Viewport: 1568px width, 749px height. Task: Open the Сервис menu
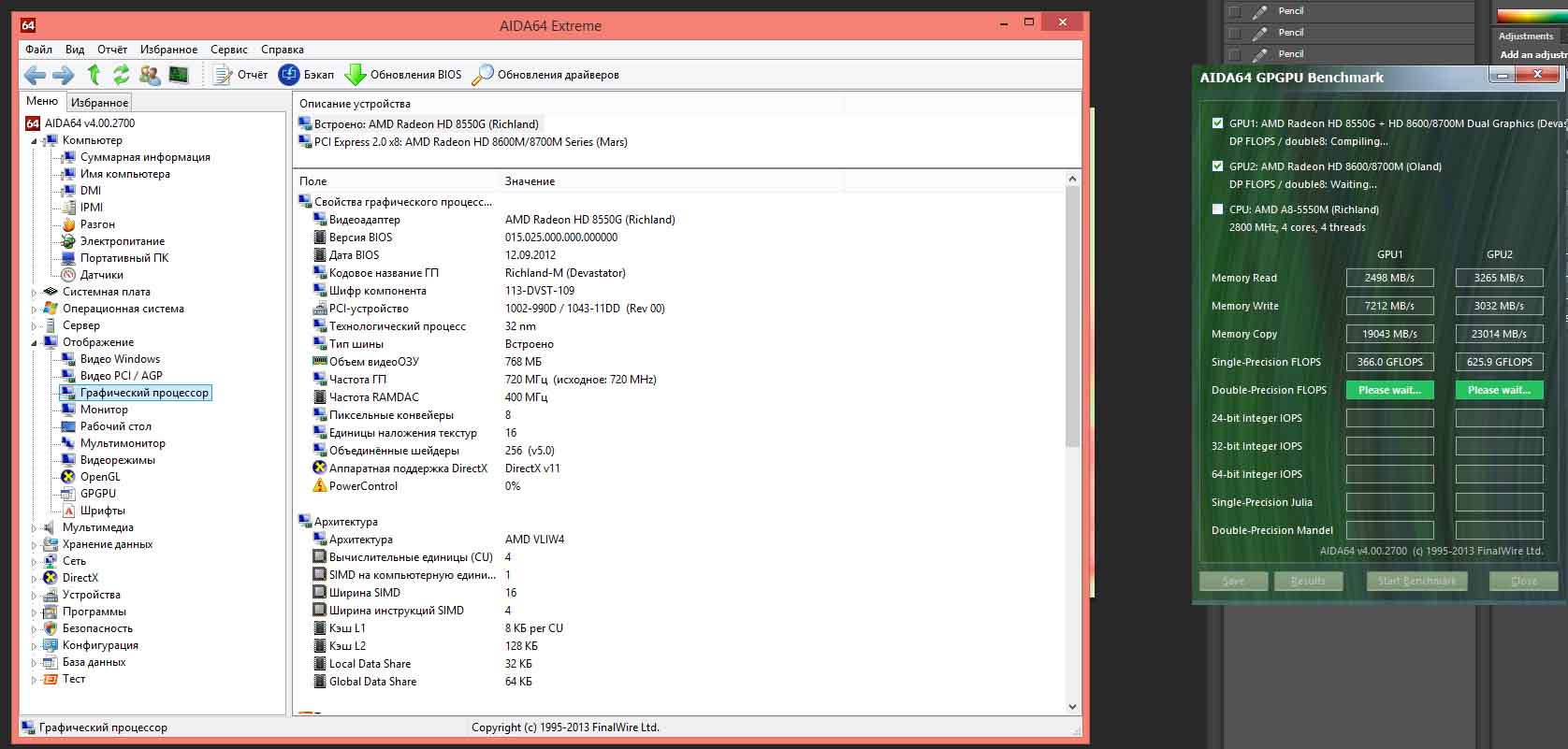[x=229, y=50]
